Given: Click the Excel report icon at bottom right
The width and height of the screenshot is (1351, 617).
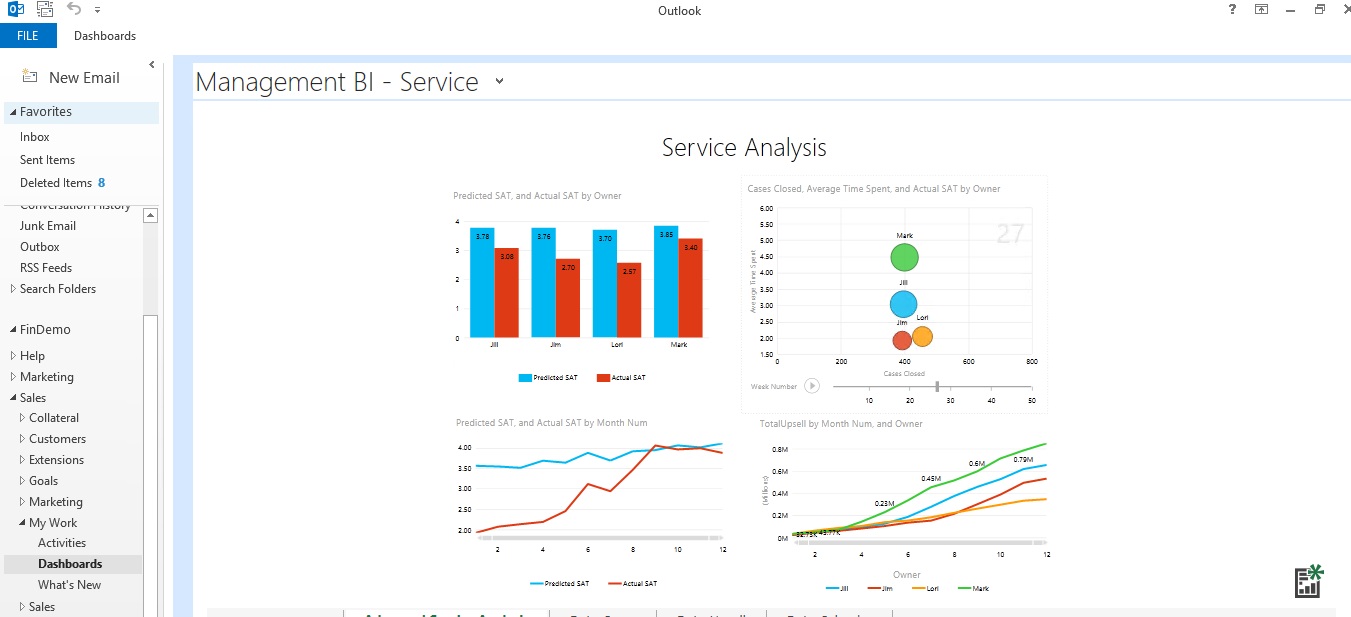Looking at the screenshot, I should coord(1308,581).
